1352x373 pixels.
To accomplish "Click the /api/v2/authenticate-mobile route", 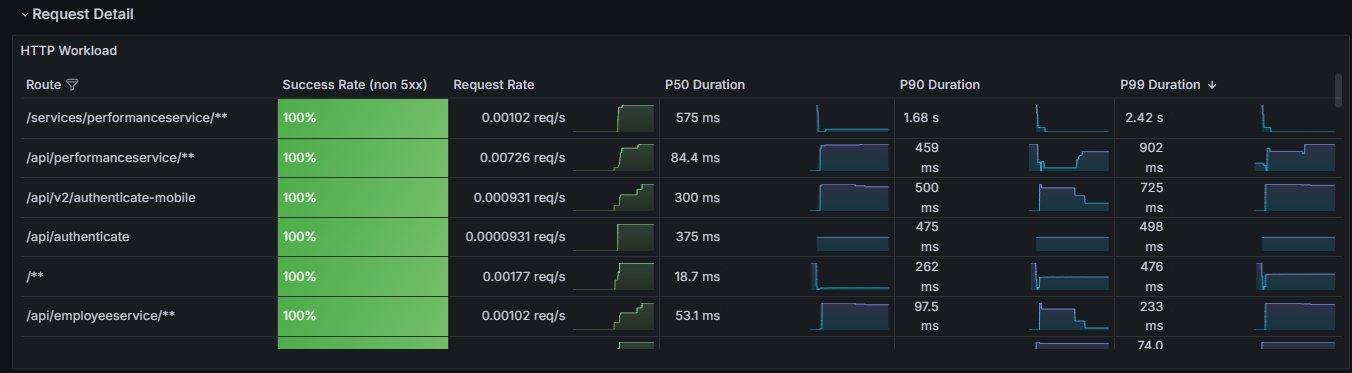I will tap(111, 198).
